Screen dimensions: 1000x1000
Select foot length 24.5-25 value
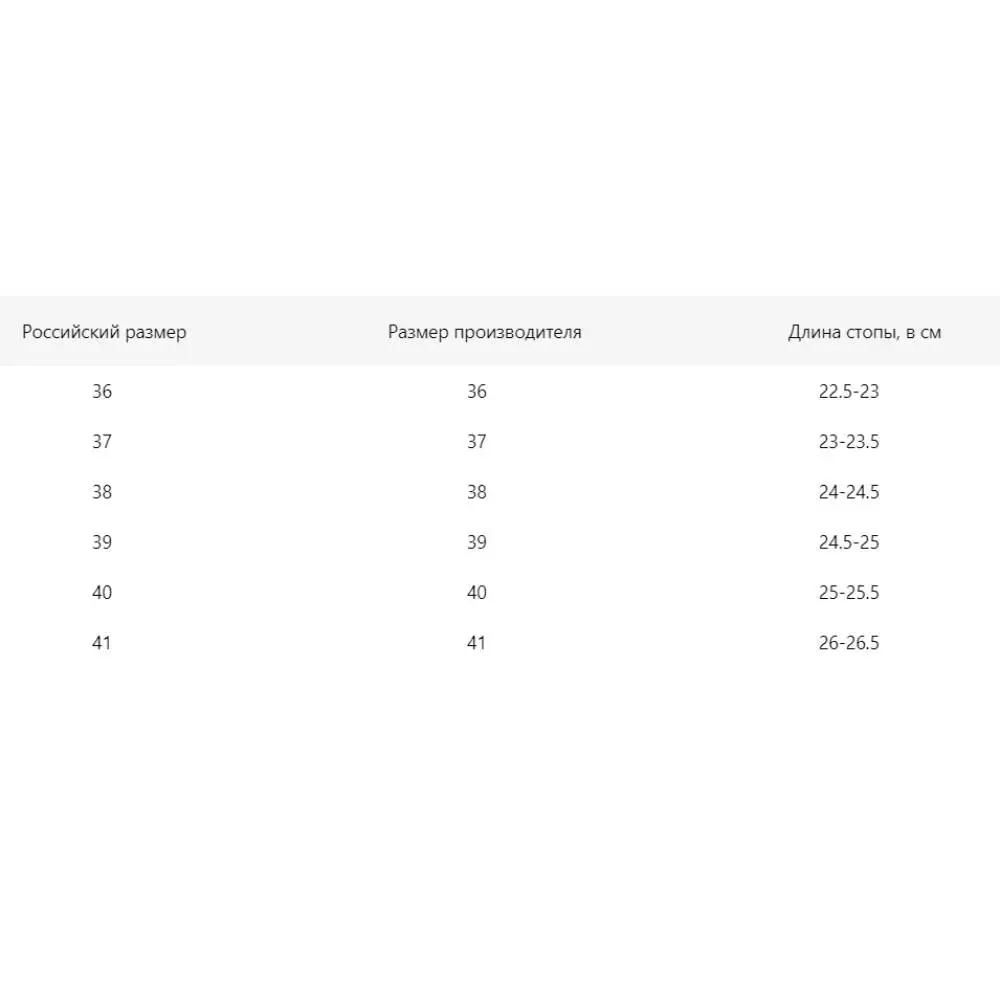point(848,542)
